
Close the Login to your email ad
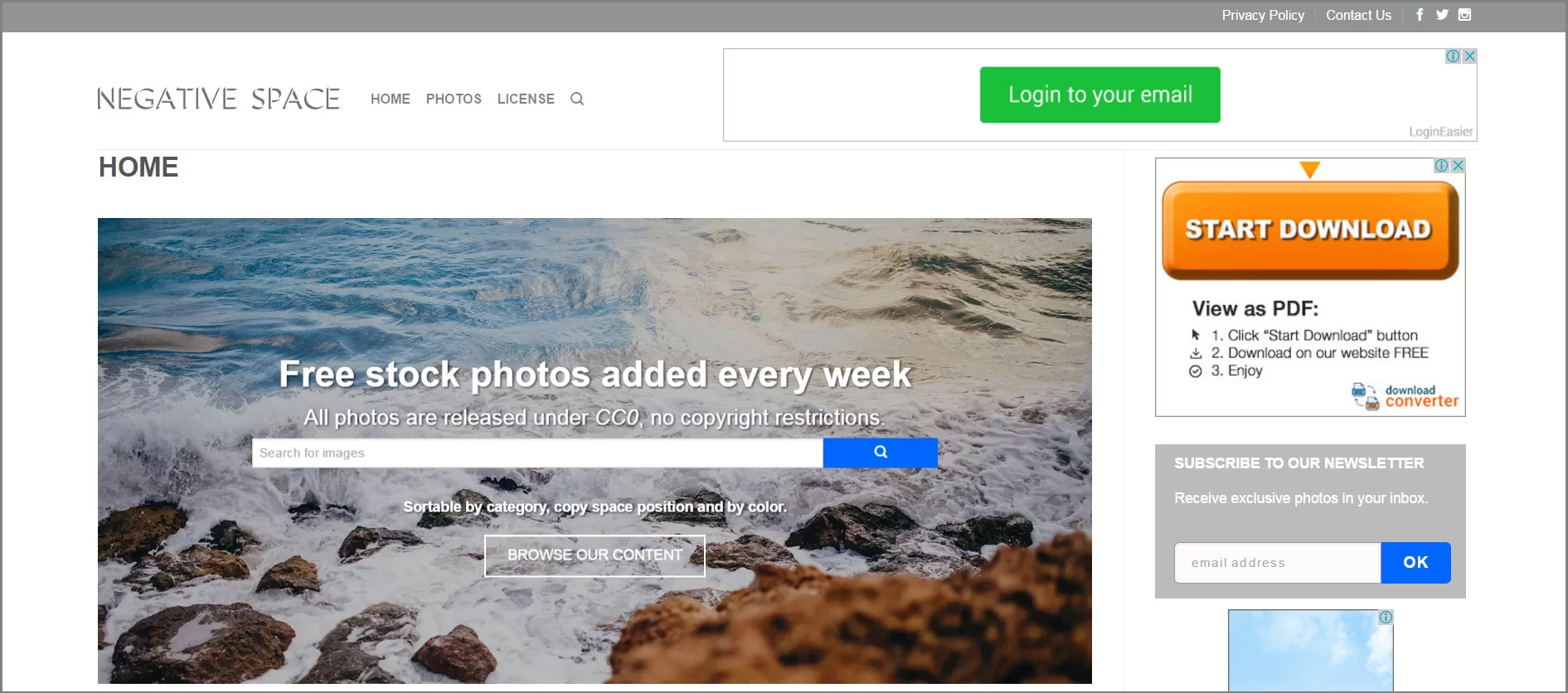(1469, 56)
